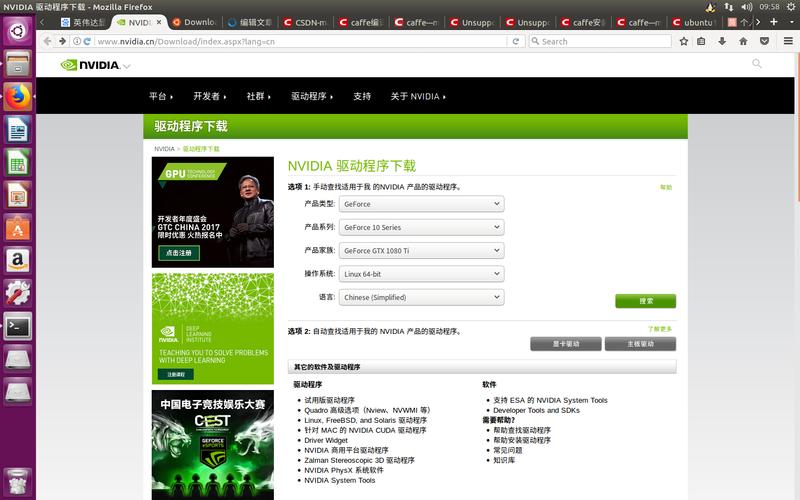Viewport: 800px width, 500px height.
Task: Open 支持 navigation item
Action: coord(362,96)
